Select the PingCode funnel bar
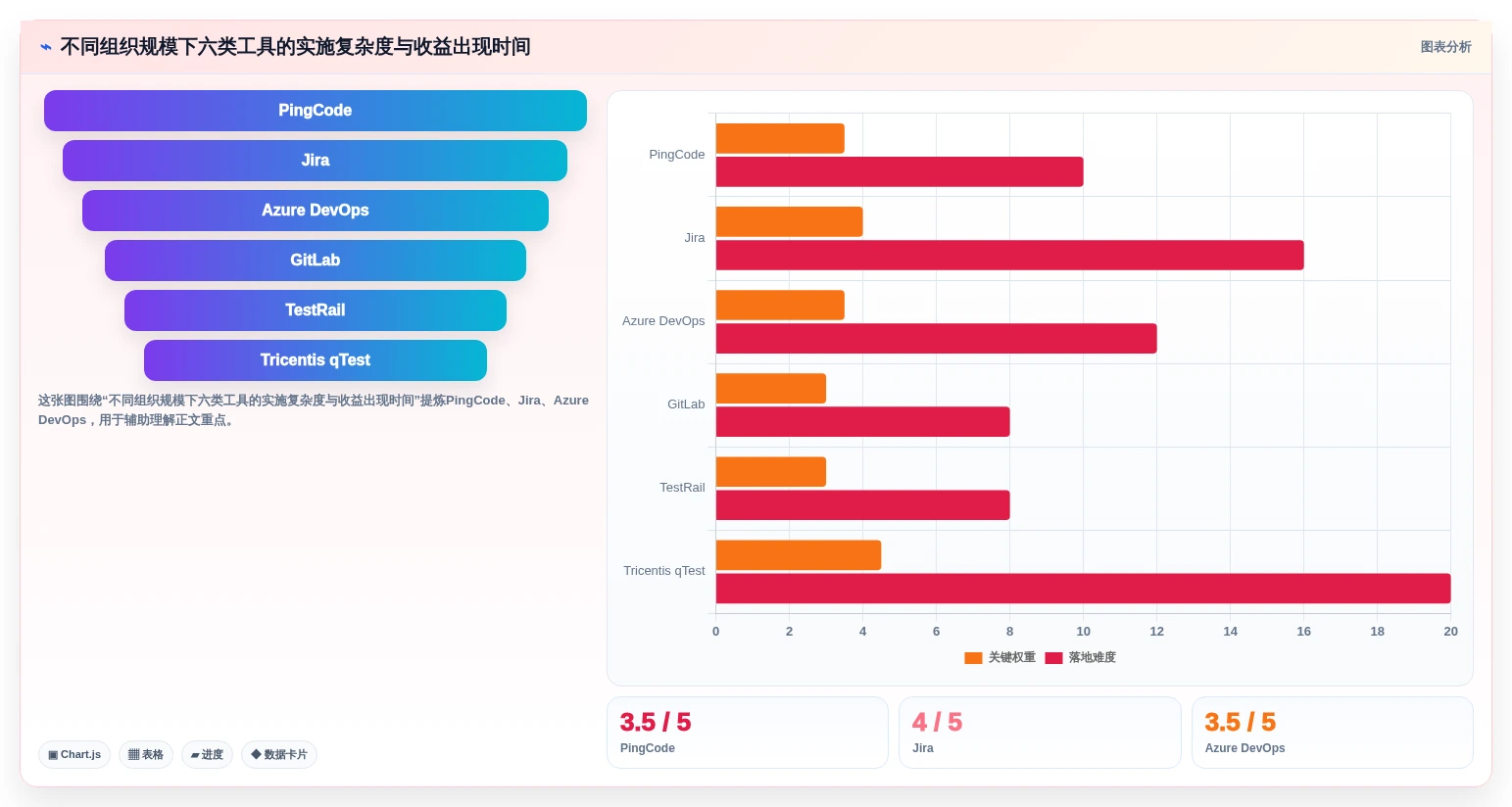The height and width of the screenshot is (807, 1512). tap(316, 111)
